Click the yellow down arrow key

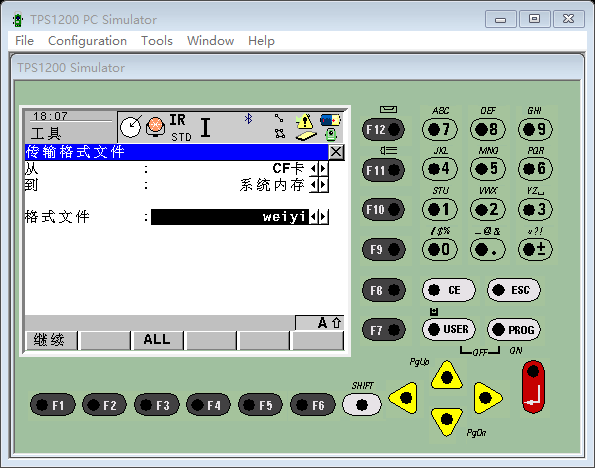pos(447,421)
